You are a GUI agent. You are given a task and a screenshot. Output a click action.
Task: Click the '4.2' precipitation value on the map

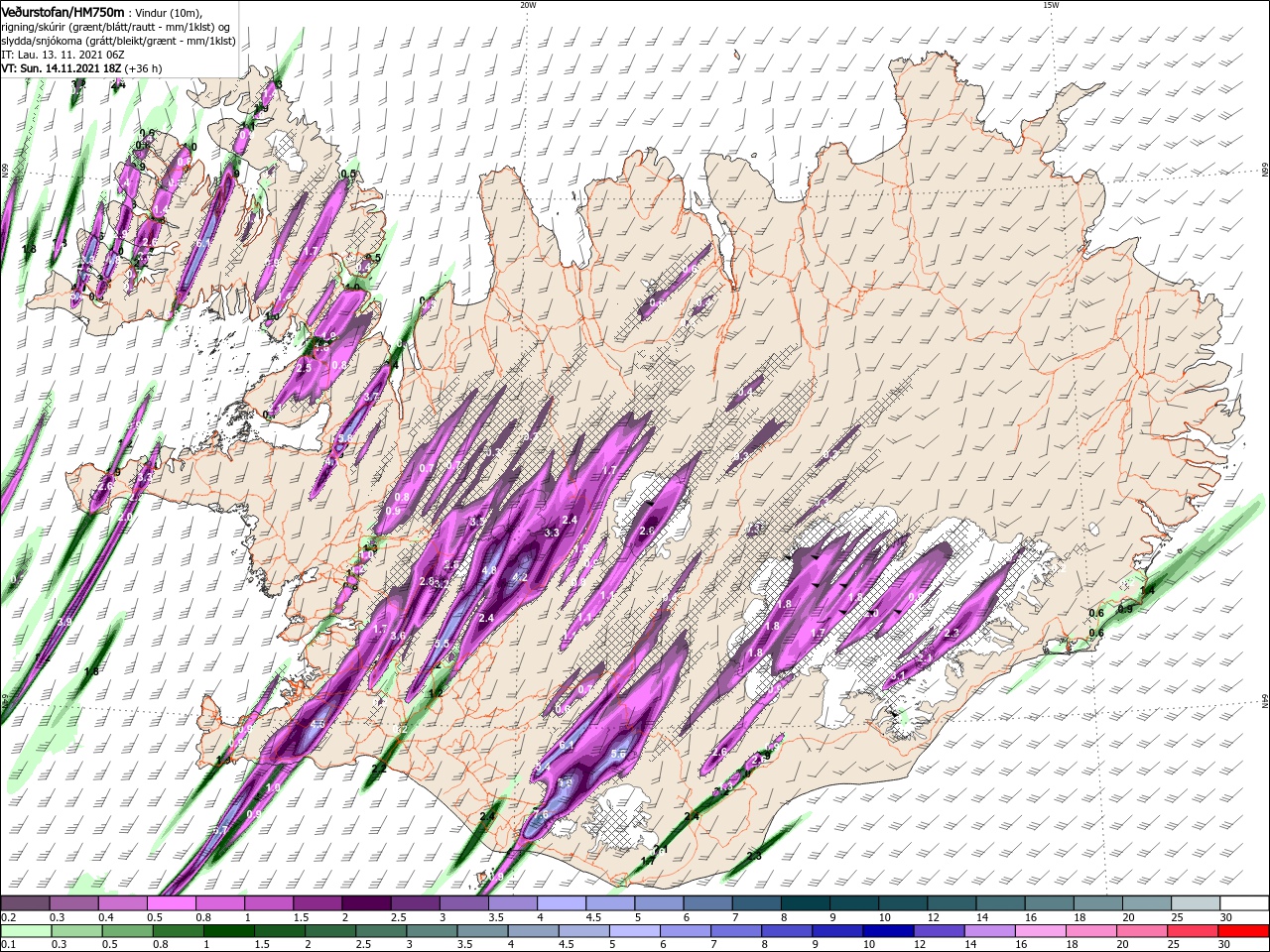coord(519,577)
